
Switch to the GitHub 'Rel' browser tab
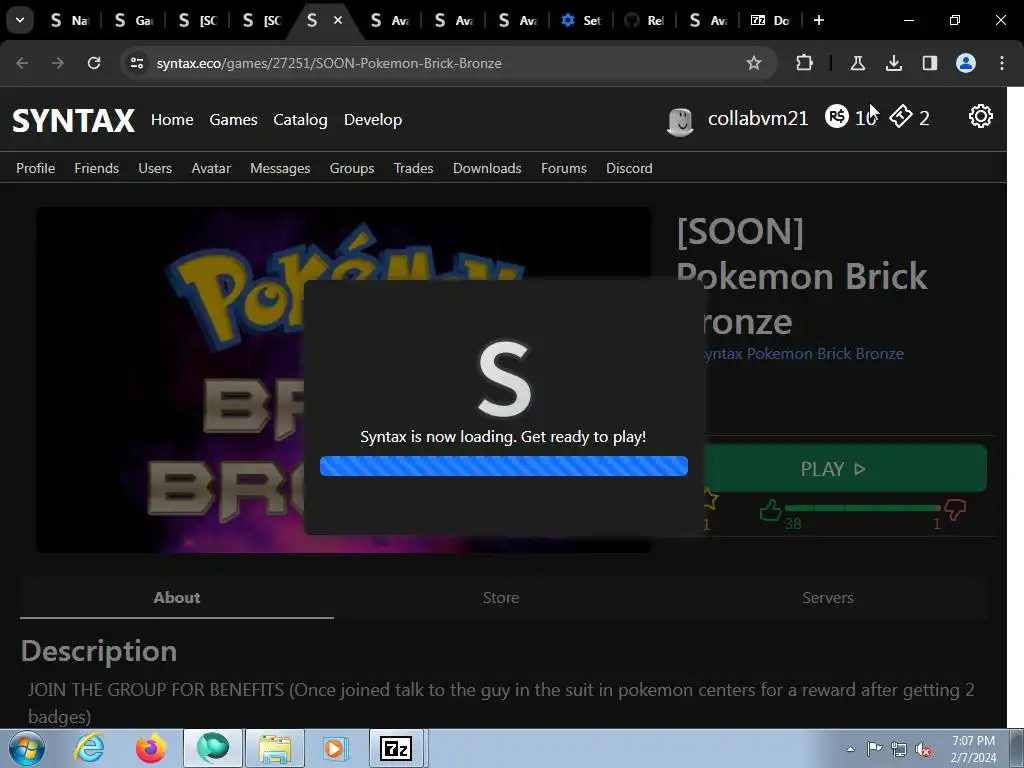coord(645,21)
